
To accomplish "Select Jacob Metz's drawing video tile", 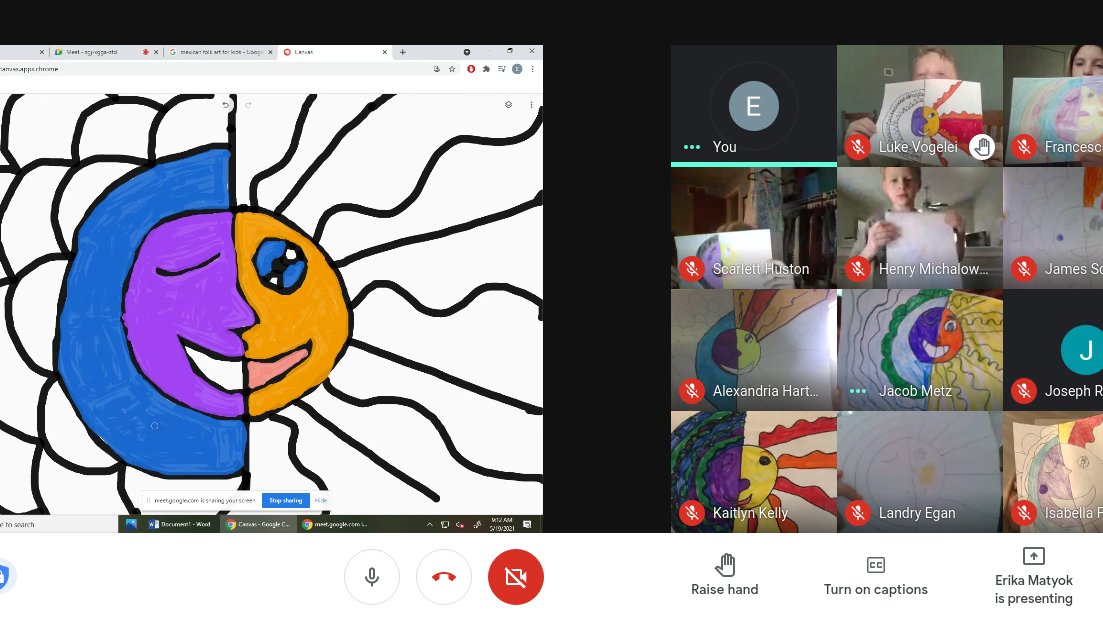I will 919,350.
